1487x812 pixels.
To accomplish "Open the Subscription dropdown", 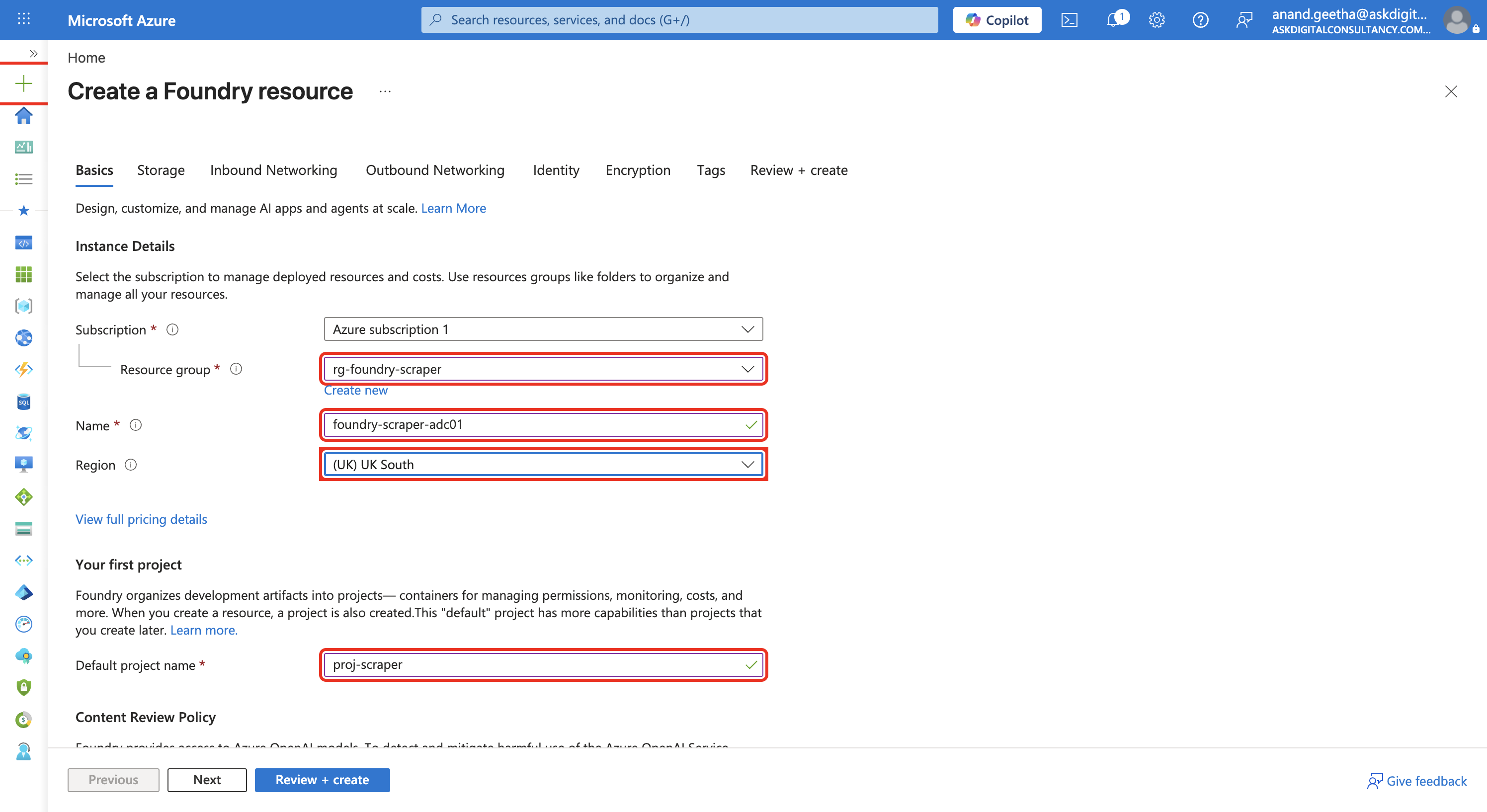I will 543,329.
